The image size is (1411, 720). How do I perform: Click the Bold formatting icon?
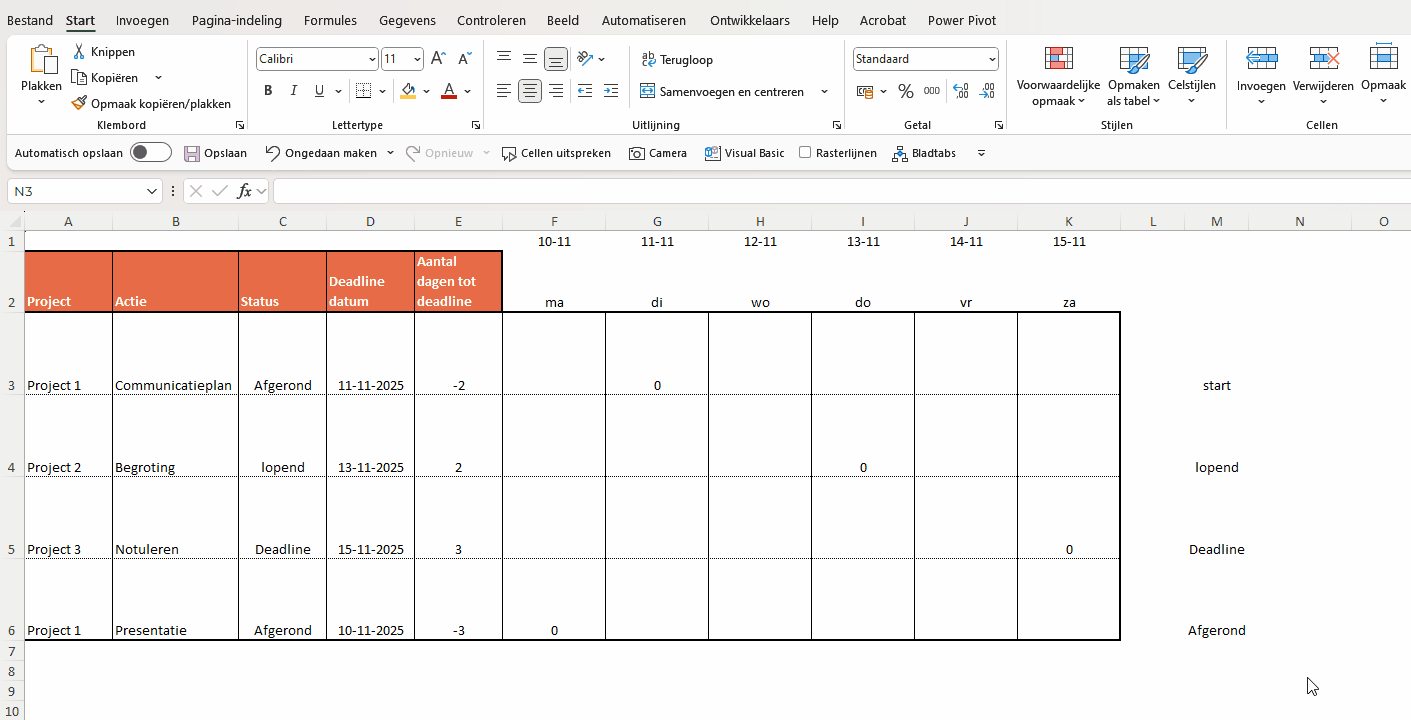268,91
